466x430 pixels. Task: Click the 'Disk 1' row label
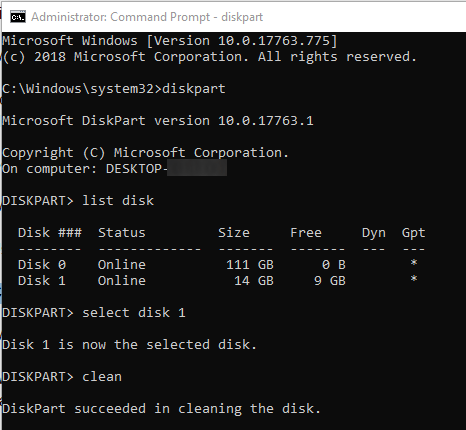click(42, 281)
